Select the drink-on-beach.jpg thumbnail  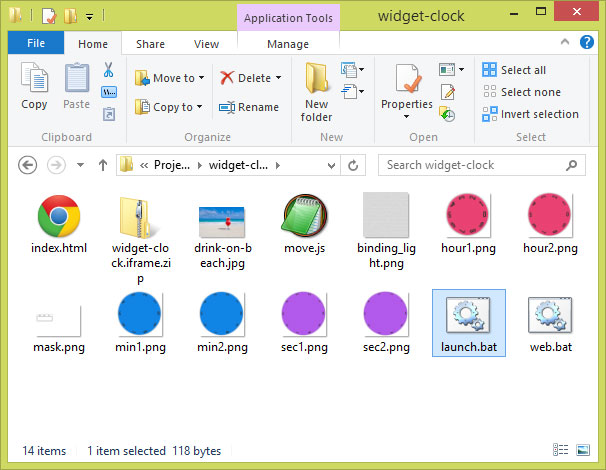pyautogui.click(x=222, y=225)
